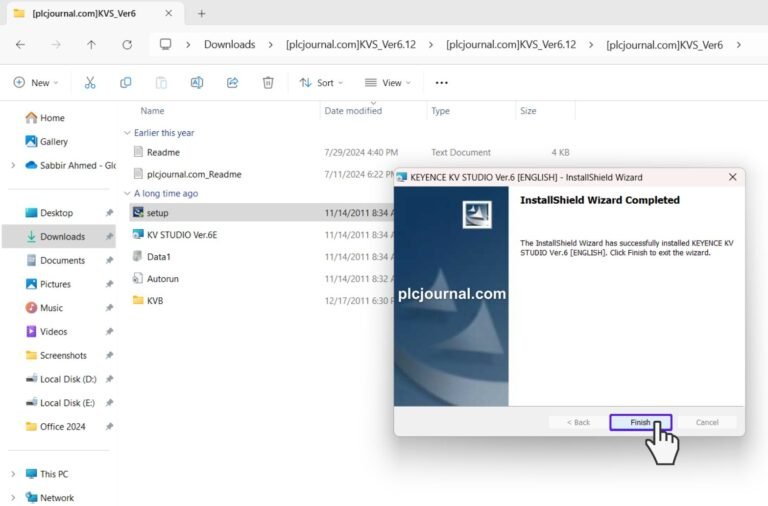The image size is (768, 506).
Task: Open the See more ellipsis menu
Action: click(441, 83)
